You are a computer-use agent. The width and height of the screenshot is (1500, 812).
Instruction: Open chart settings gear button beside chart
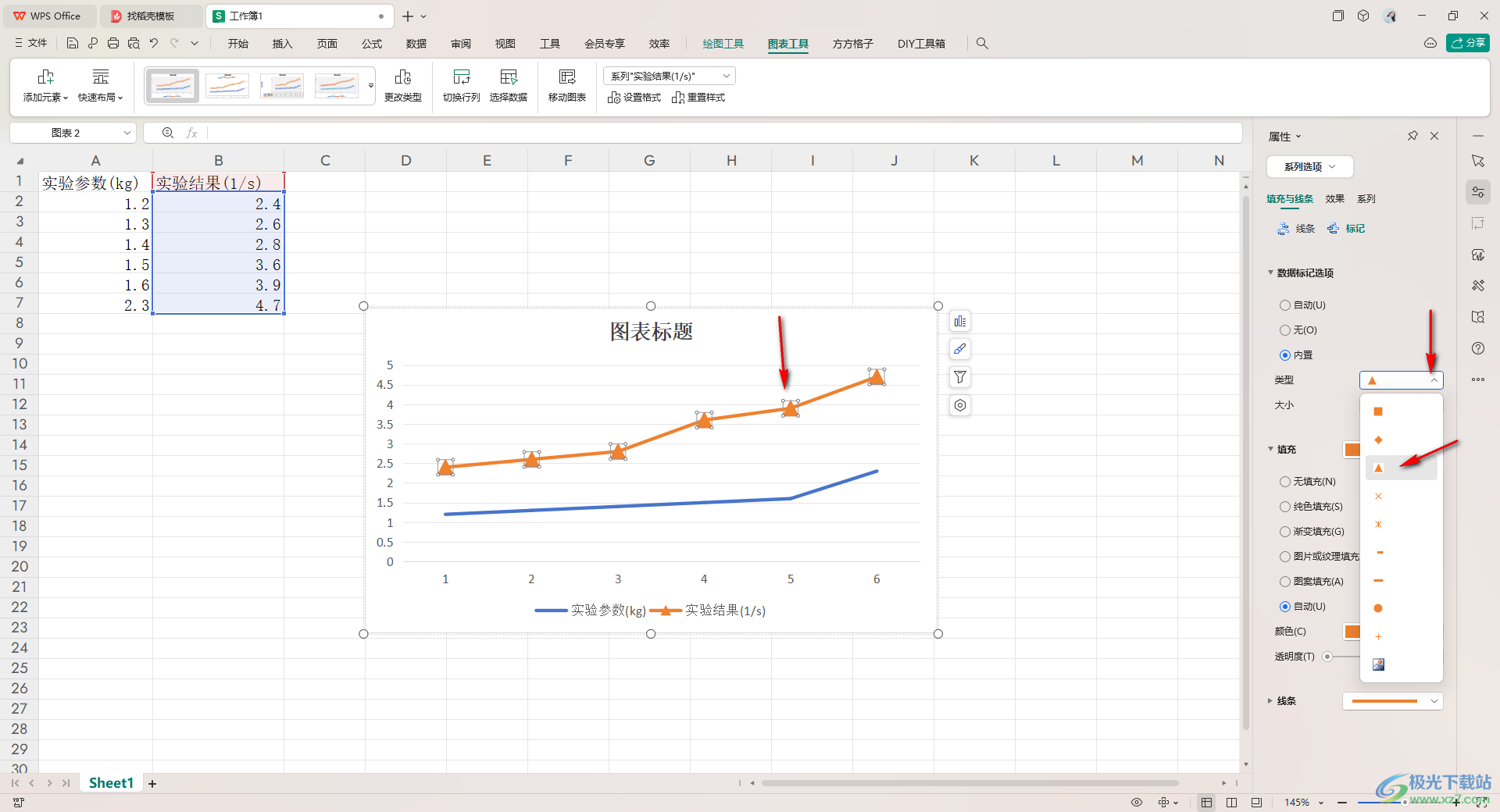click(960, 405)
